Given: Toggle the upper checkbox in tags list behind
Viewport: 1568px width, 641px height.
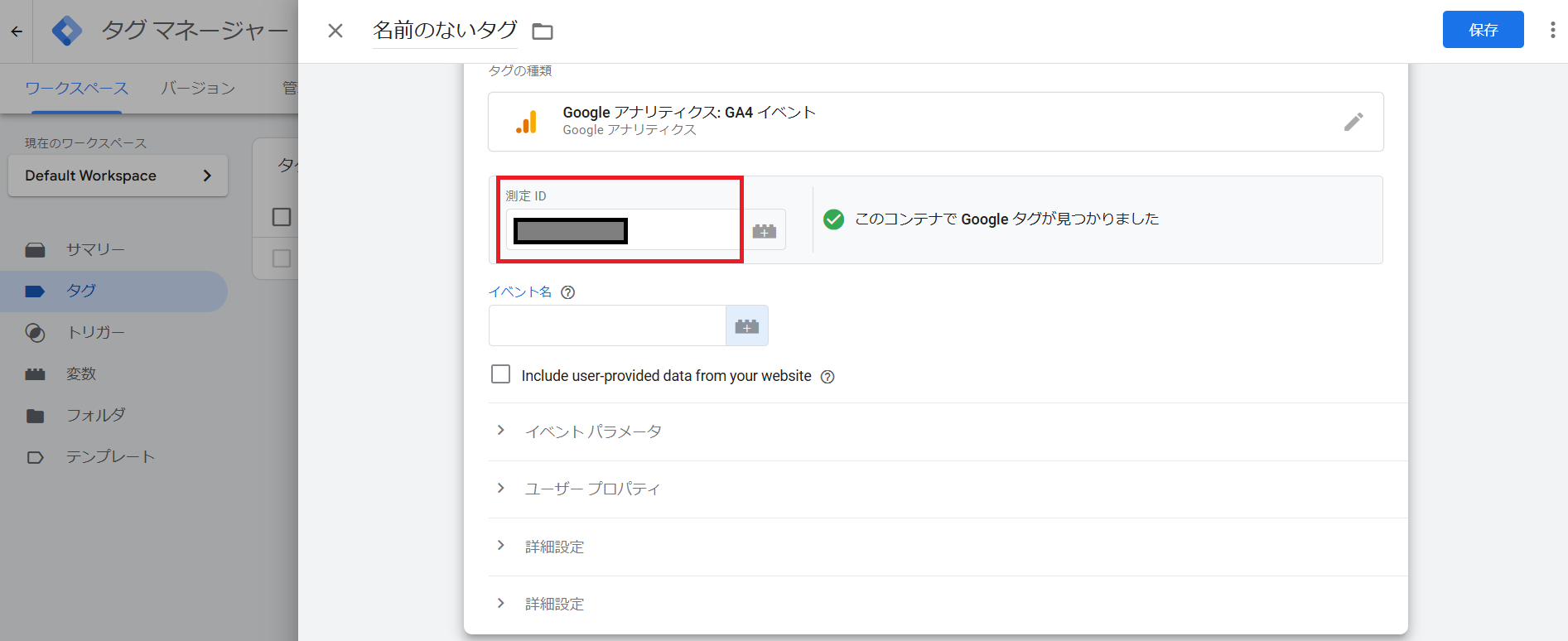Looking at the screenshot, I should pos(282,217).
